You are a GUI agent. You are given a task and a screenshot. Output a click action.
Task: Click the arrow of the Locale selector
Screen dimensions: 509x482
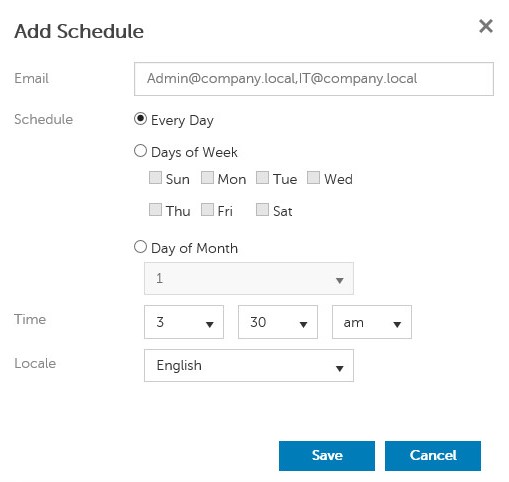pyautogui.click(x=339, y=369)
